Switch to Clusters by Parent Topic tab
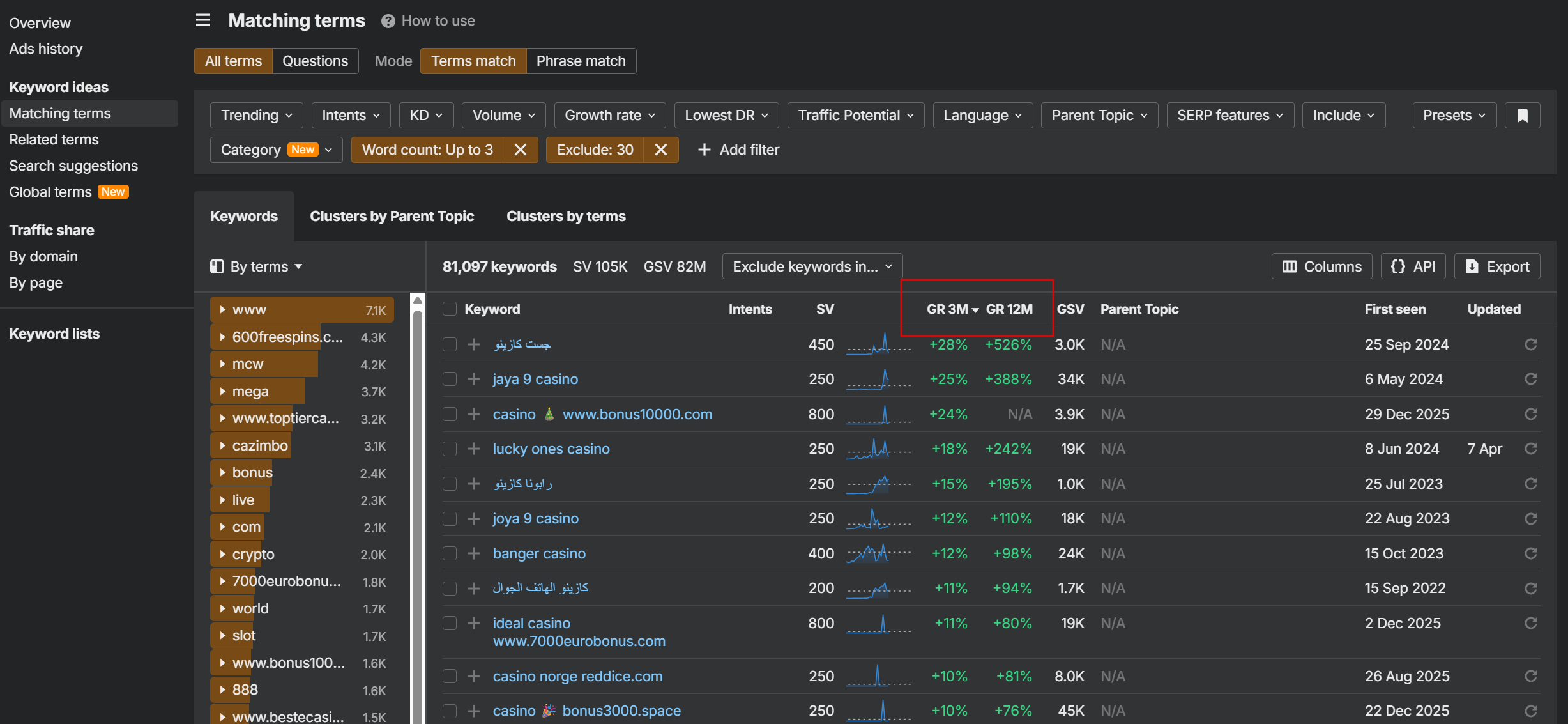 pos(392,216)
